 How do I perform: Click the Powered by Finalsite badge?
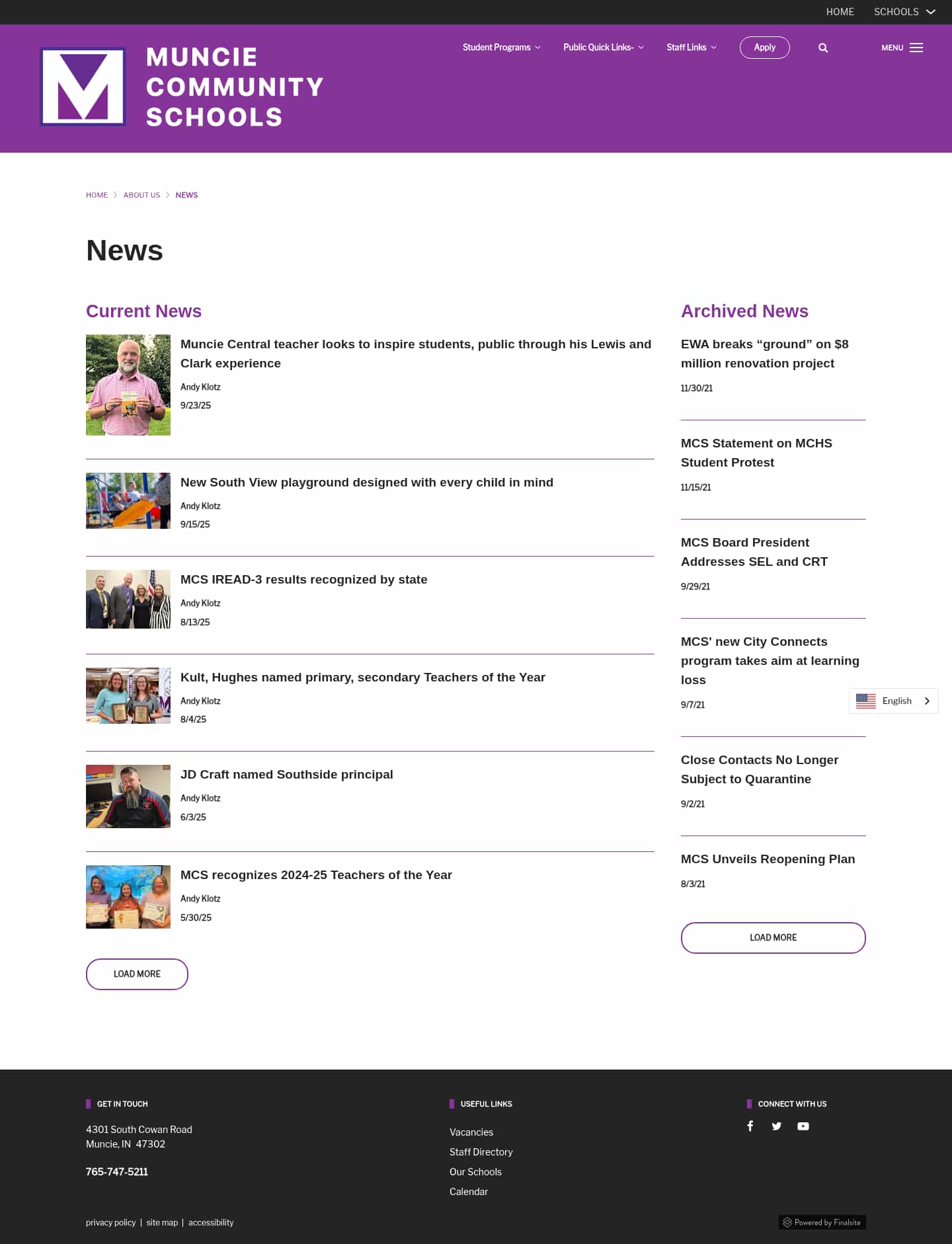tap(822, 1222)
